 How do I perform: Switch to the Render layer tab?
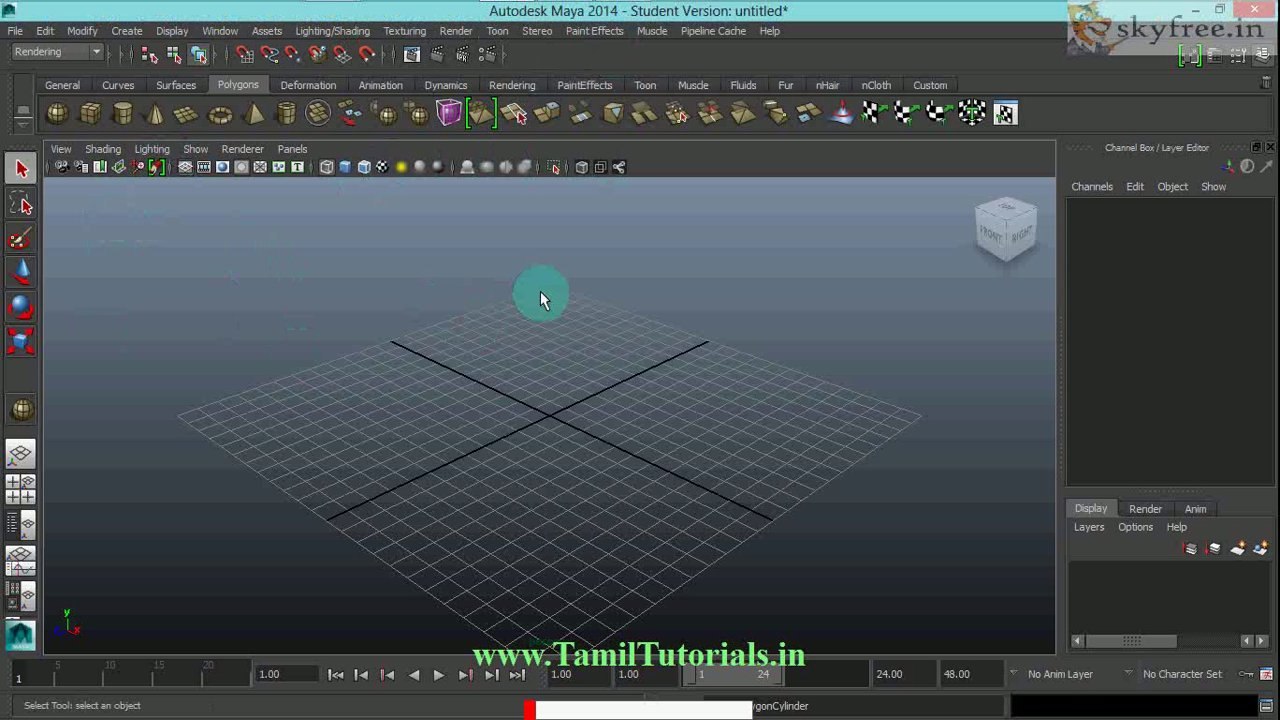[x=1145, y=509]
